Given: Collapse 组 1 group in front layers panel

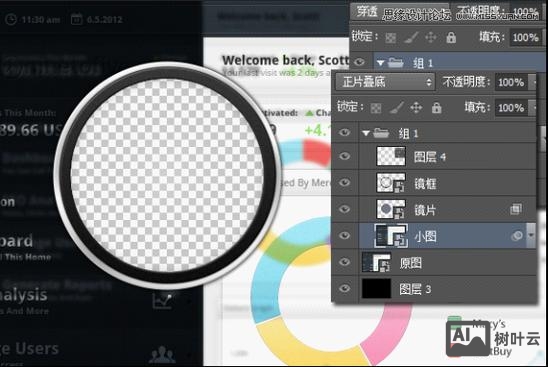Looking at the screenshot, I should pos(366,133).
